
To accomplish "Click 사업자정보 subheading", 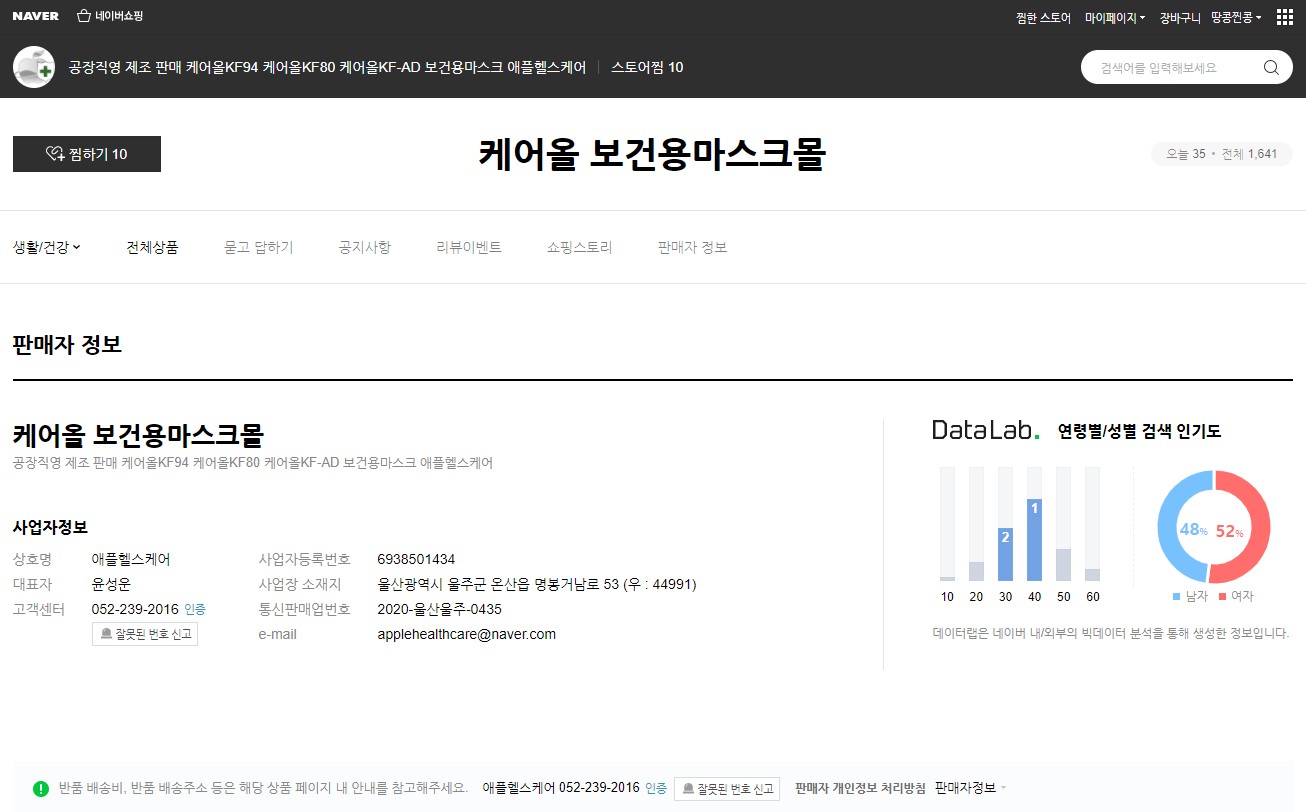I will tap(50, 527).
